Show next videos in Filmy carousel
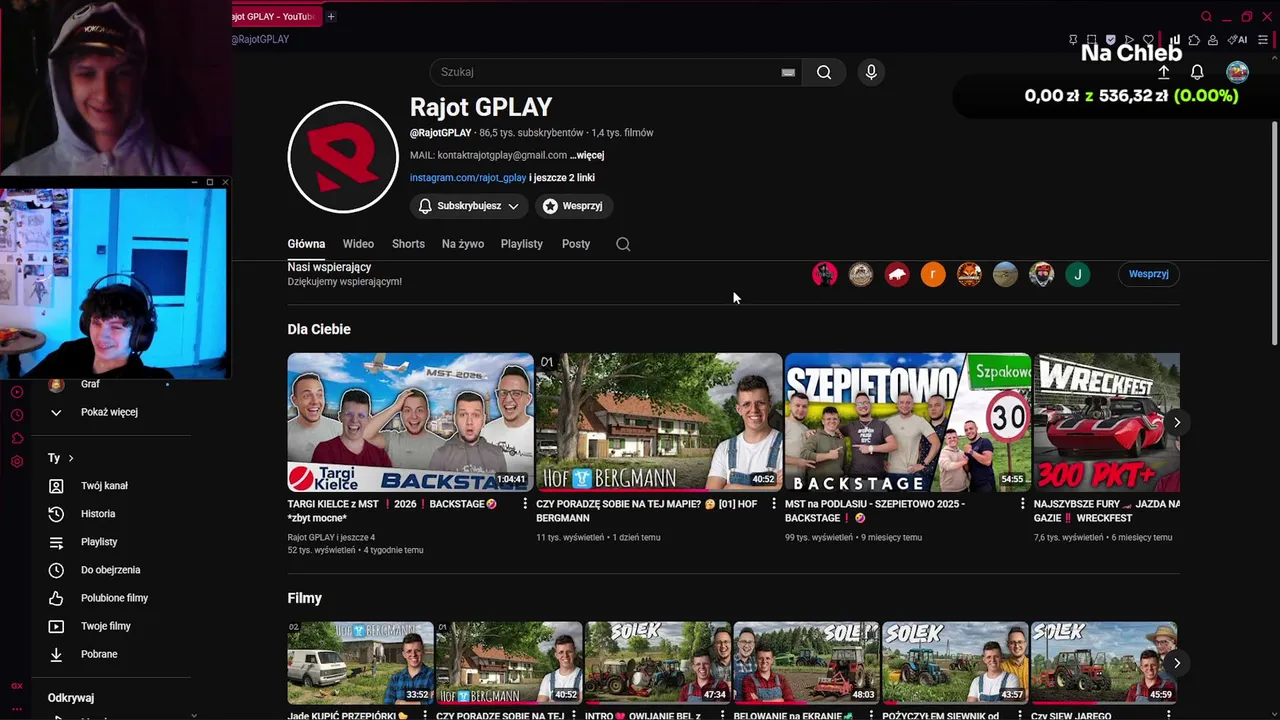Image resolution: width=1280 pixels, height=720 pixels. 1177,662
